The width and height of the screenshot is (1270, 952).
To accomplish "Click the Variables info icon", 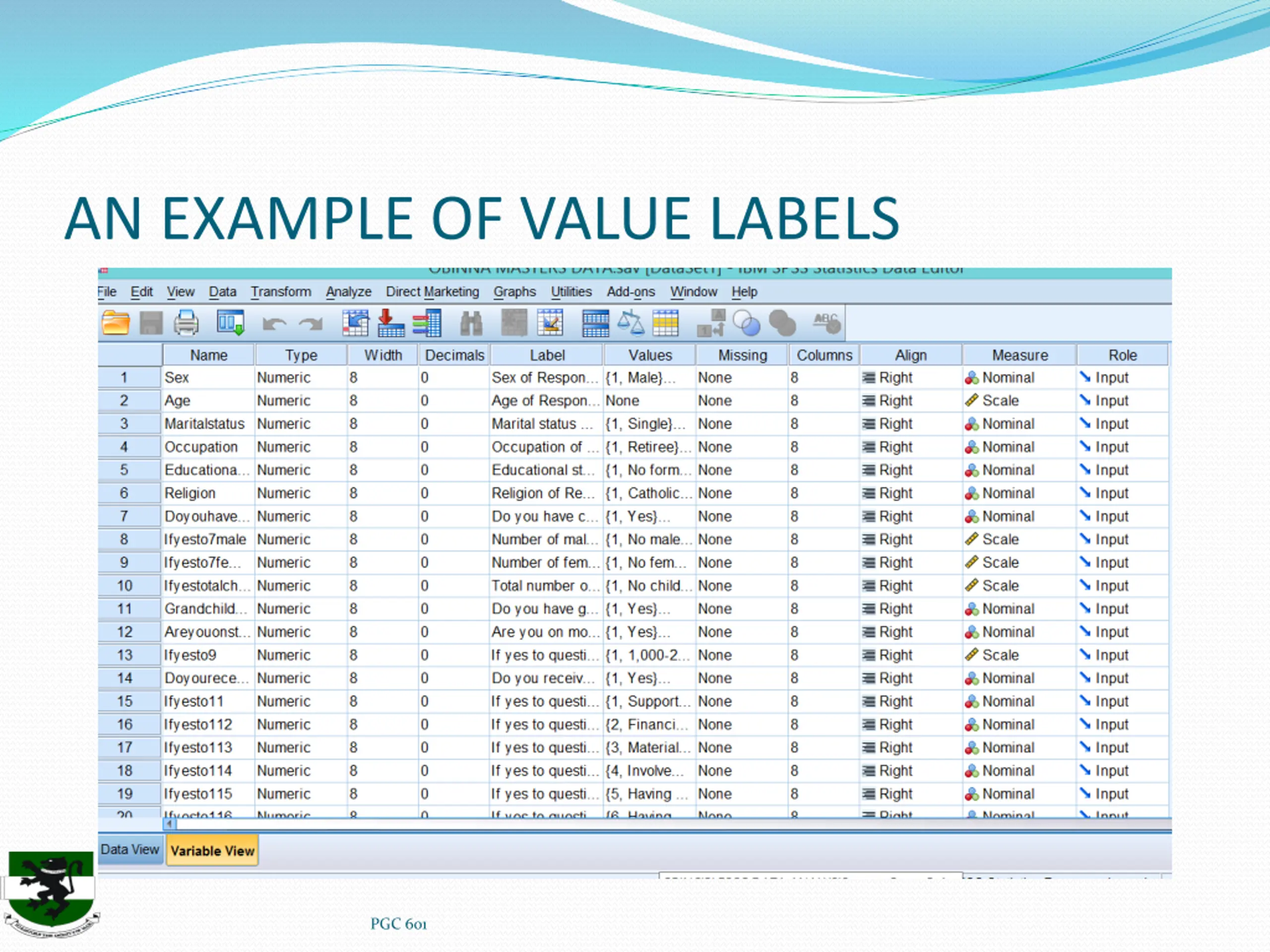I will pos(427,322).
